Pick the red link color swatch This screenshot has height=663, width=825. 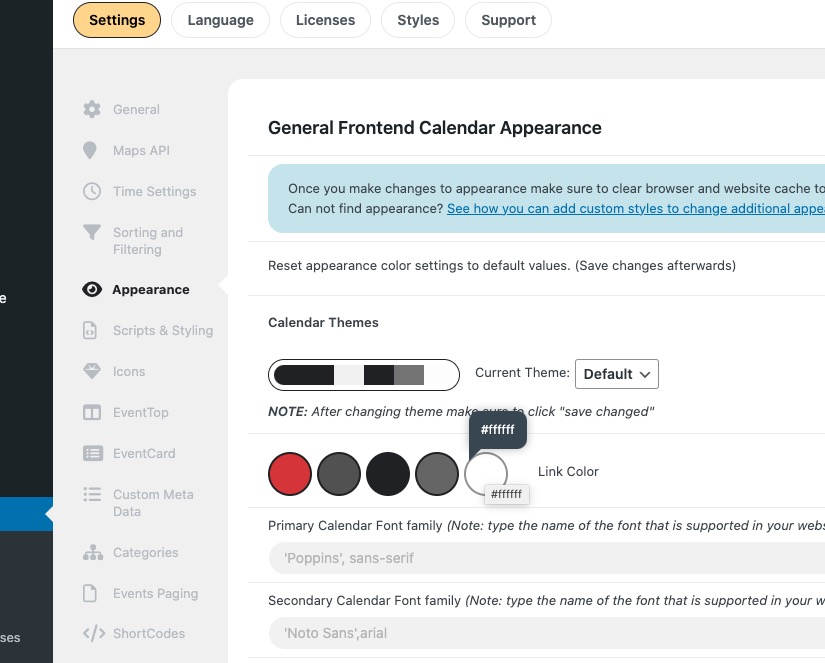pos(290,474)
